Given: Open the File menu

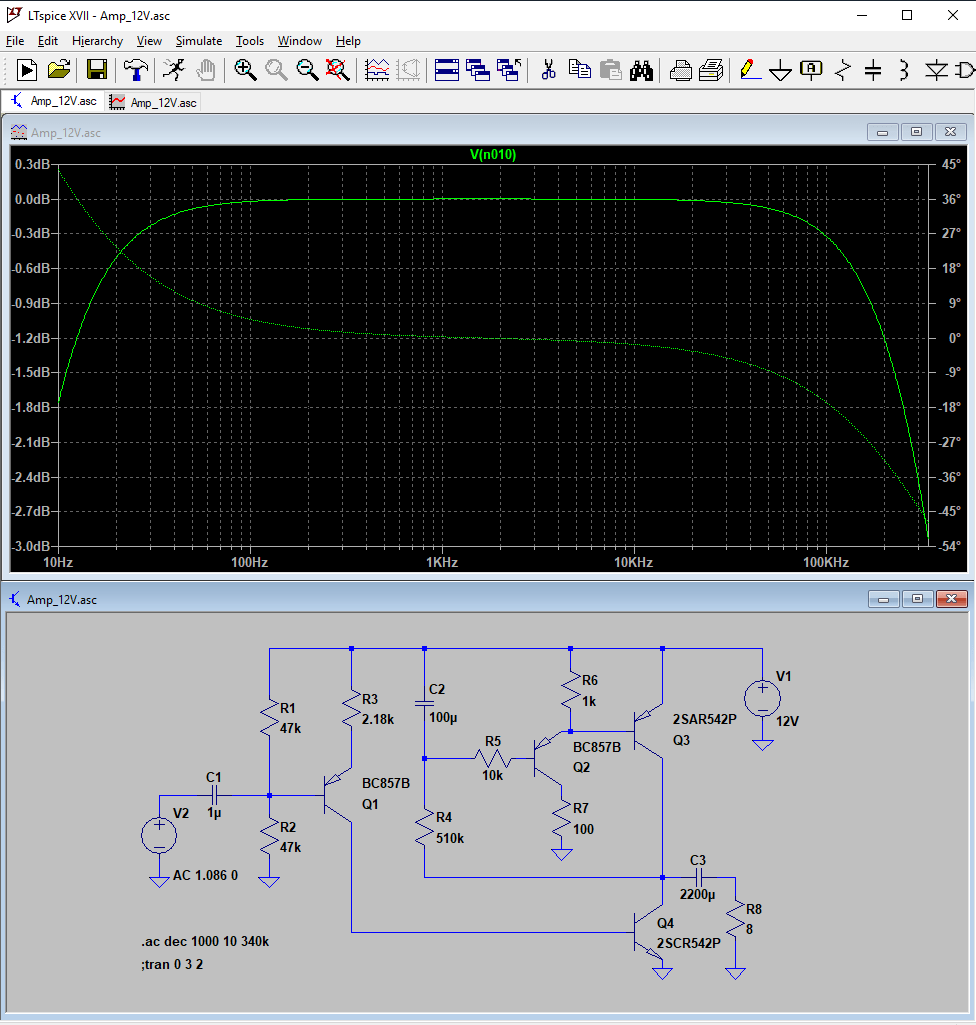Looking at the screenshot, I should (x=15, y=41).
